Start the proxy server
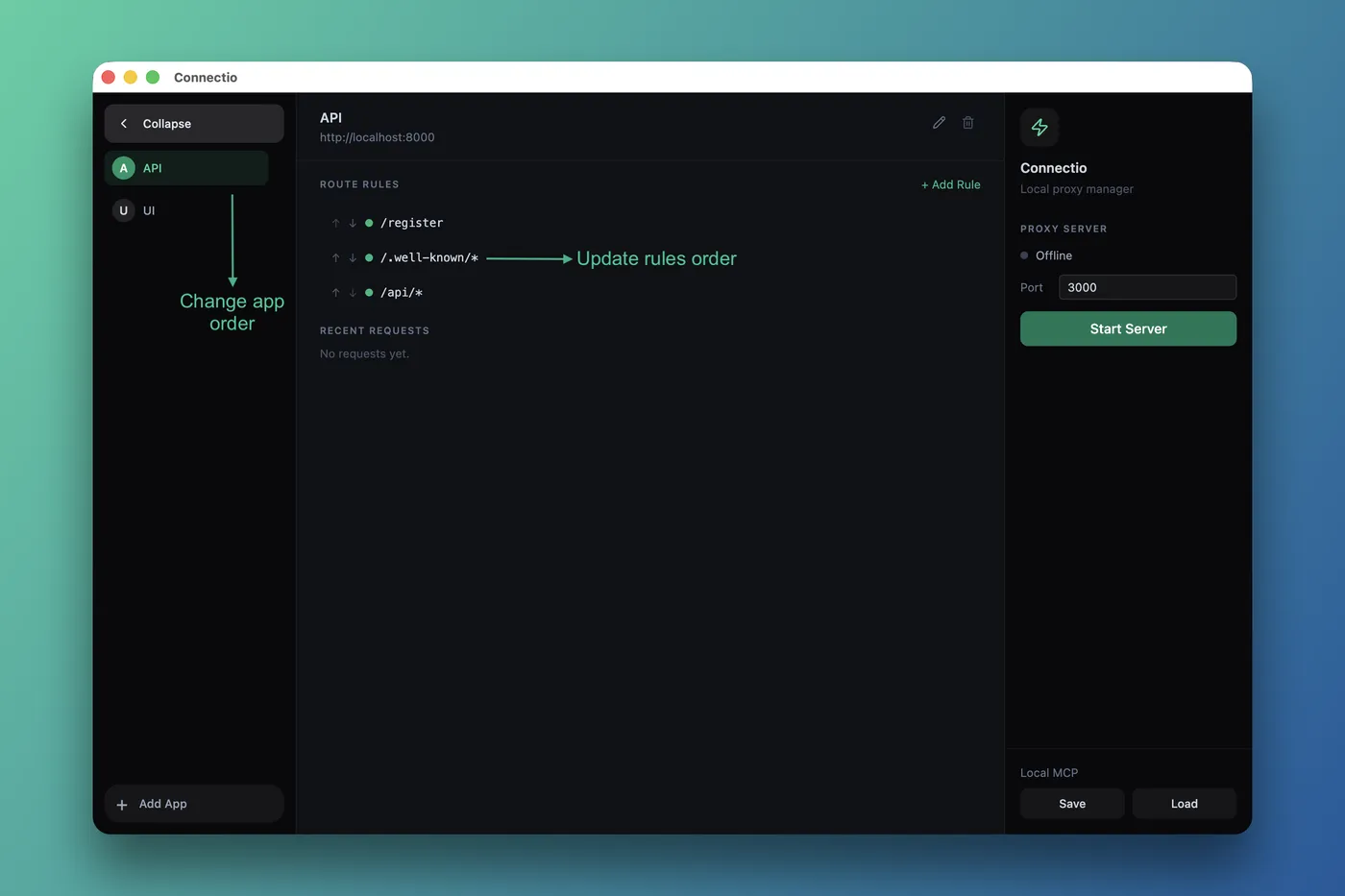 point(1128,328)
